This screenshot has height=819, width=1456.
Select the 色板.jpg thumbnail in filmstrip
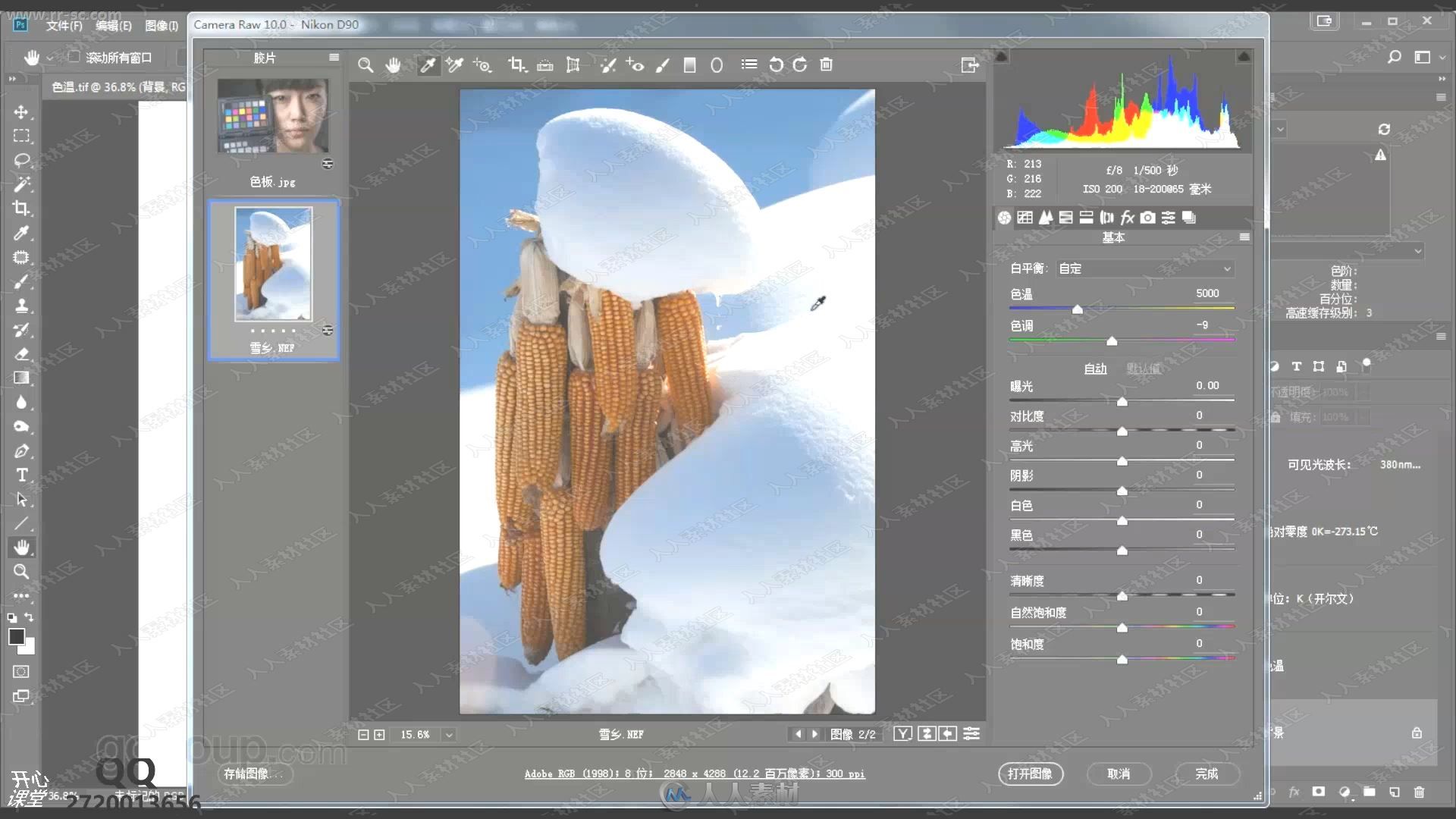point(273,116)
